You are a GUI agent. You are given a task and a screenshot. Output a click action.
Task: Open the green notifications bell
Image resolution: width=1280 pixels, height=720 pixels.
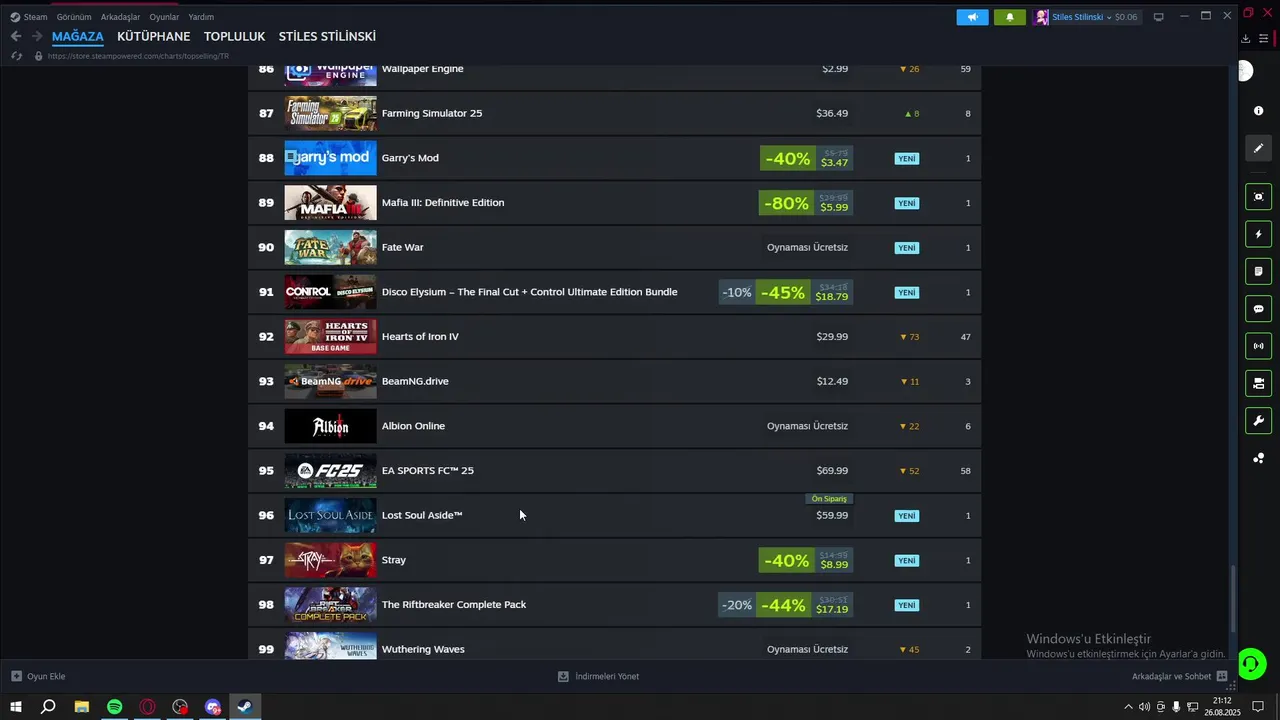point(1009,17)
